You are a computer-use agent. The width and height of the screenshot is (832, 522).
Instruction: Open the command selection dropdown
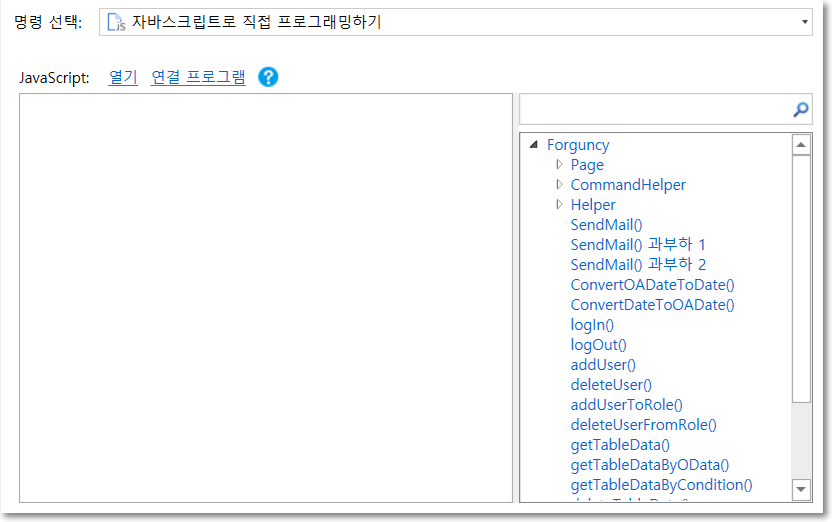tap(805, 21)
